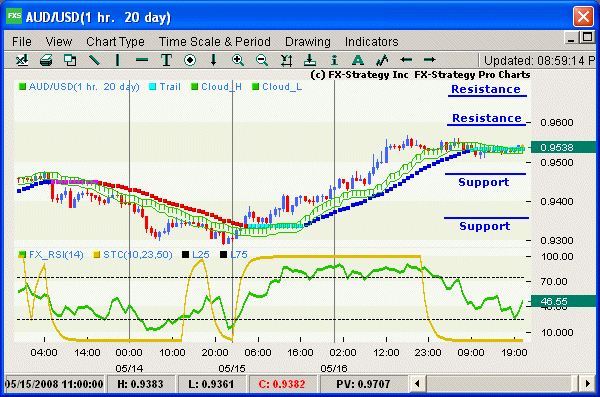Click the Updated time display

coord(539,60)
